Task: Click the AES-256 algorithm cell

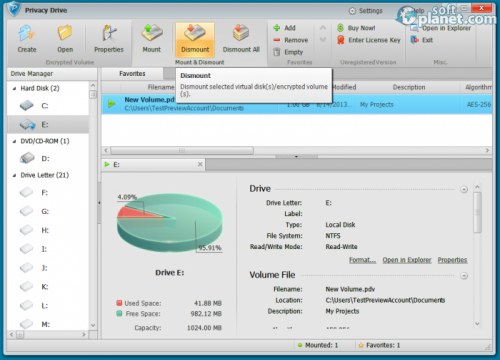Action: click(x=479, y=105)
